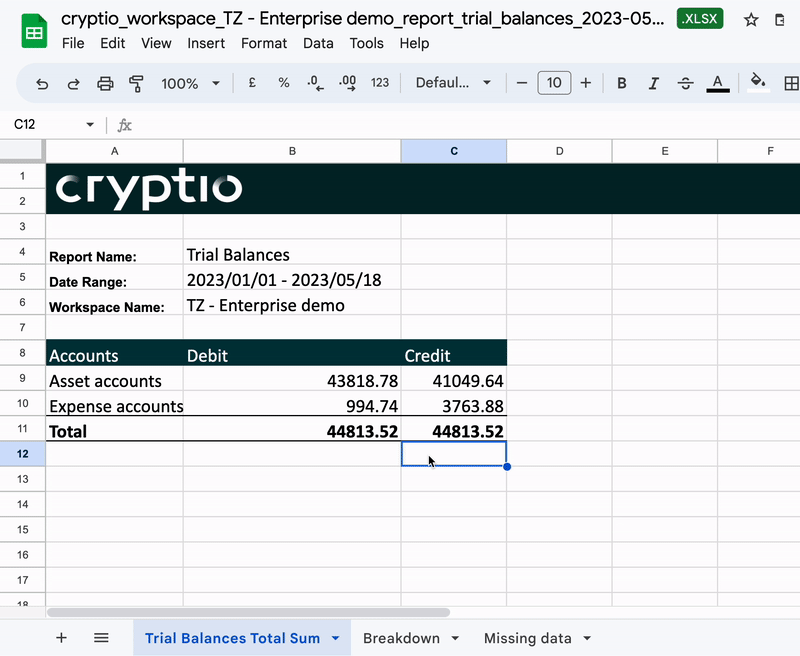
Task: Open the Default font dropdown
Action: pos(453,83)
